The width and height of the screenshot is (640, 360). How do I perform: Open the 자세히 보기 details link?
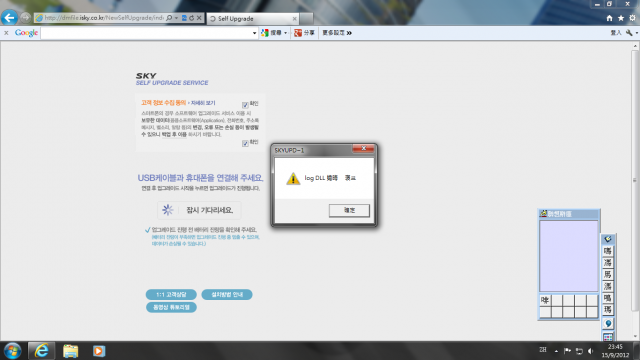(x=203, y=103)
